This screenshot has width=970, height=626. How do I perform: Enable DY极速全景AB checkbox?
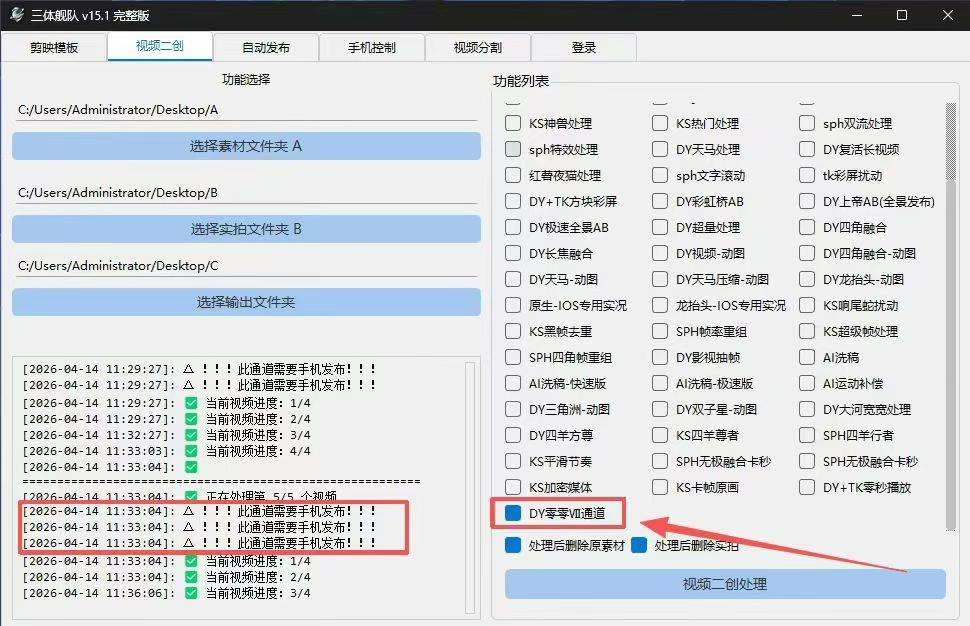(x=513, y=227)
